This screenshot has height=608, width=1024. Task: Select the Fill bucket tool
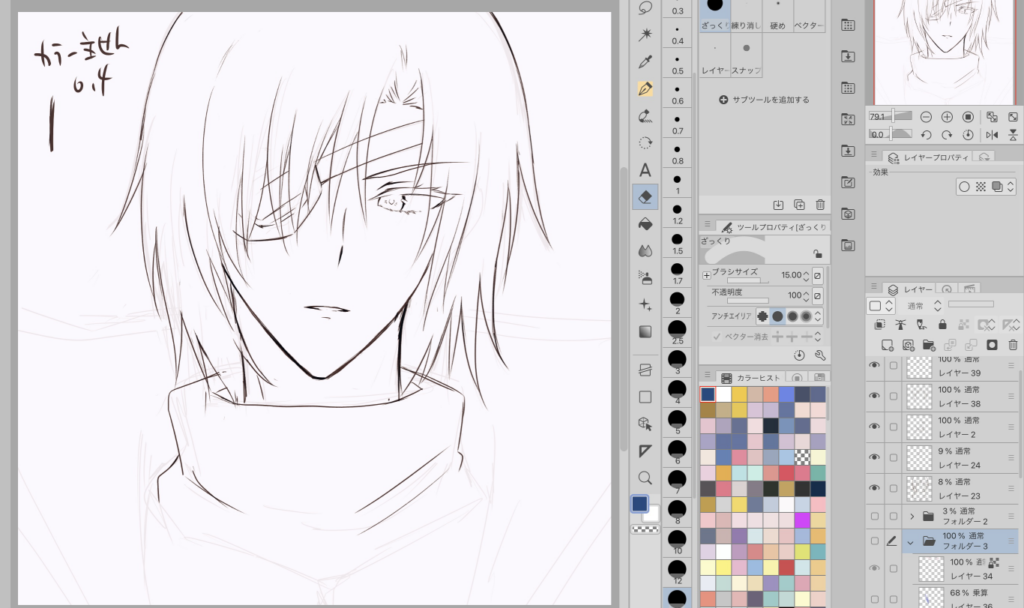(645, 224)
